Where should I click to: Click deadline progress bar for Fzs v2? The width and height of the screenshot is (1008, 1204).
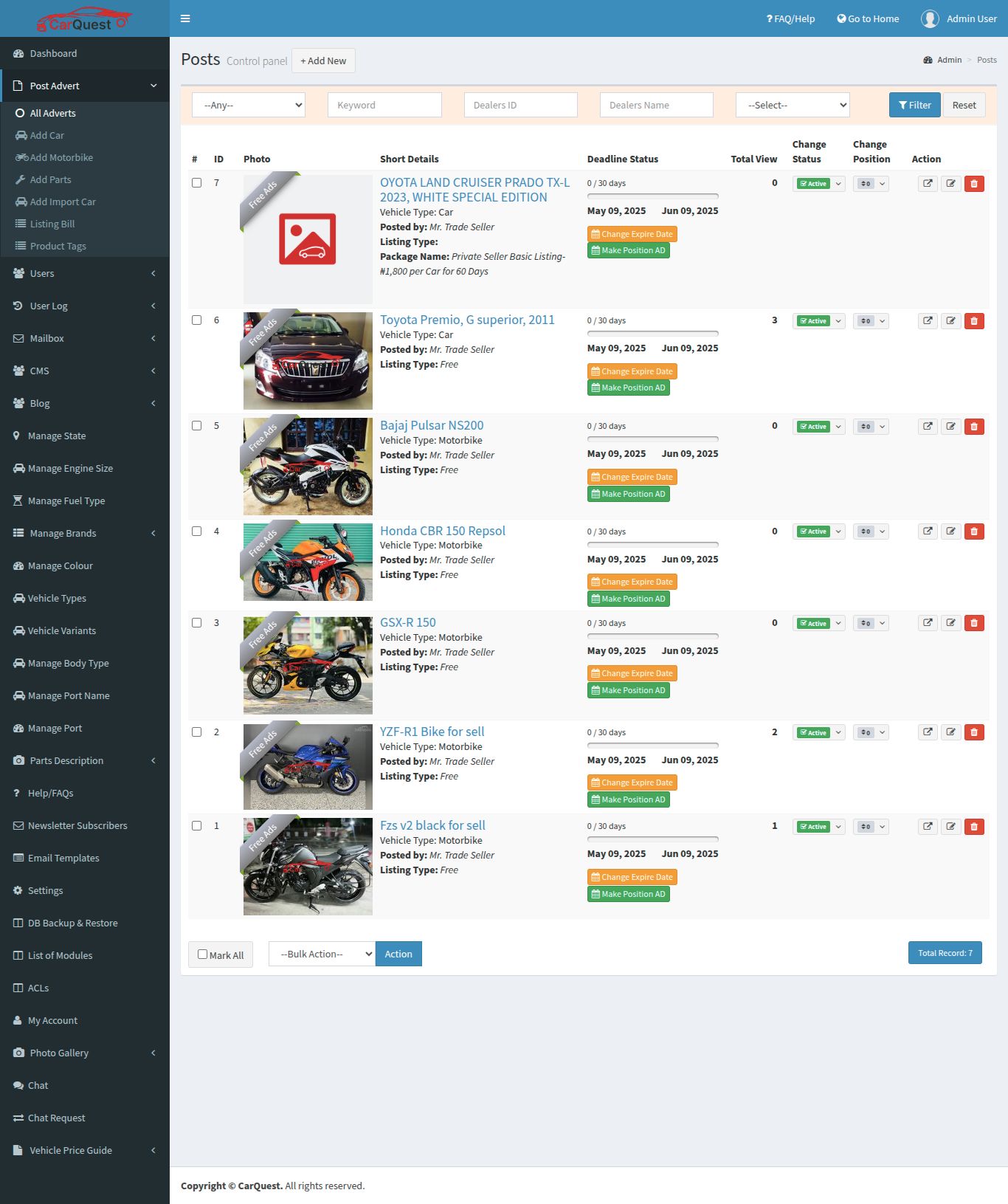[652, 839]
